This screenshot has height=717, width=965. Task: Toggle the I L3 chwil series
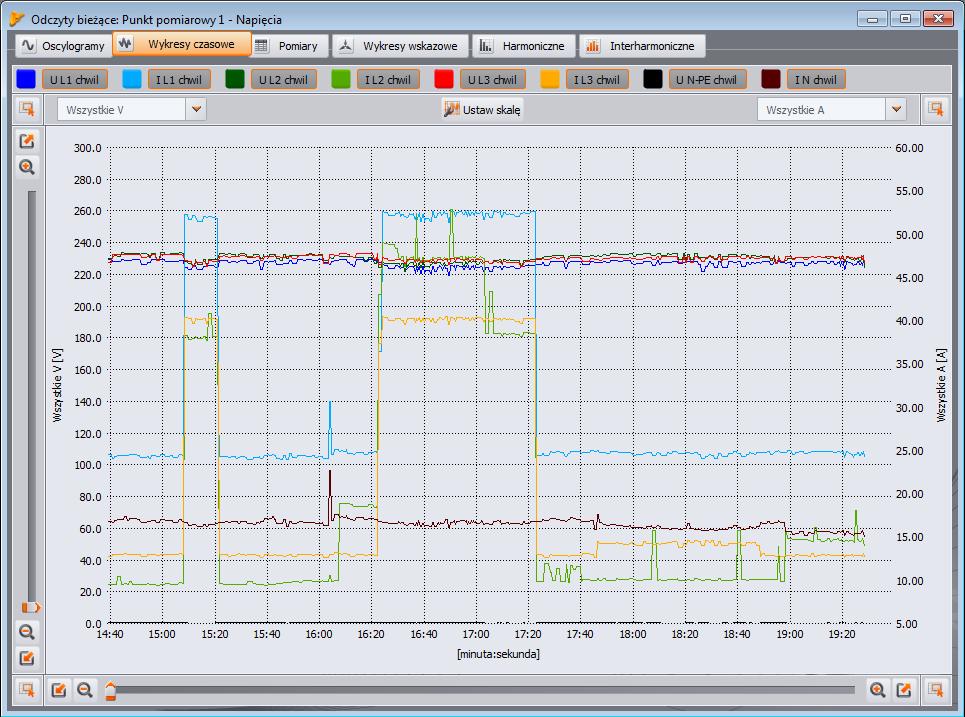click(597, 79)
